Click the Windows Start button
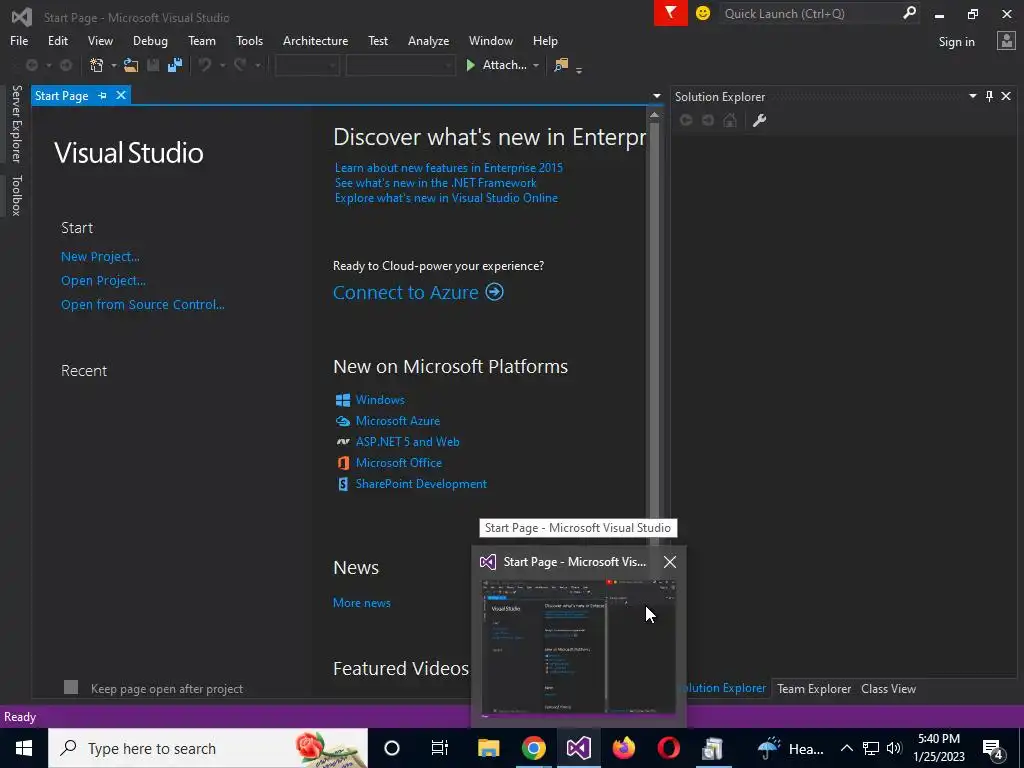The height and width of the screenshot is (768, 1024). coord(24,748)
